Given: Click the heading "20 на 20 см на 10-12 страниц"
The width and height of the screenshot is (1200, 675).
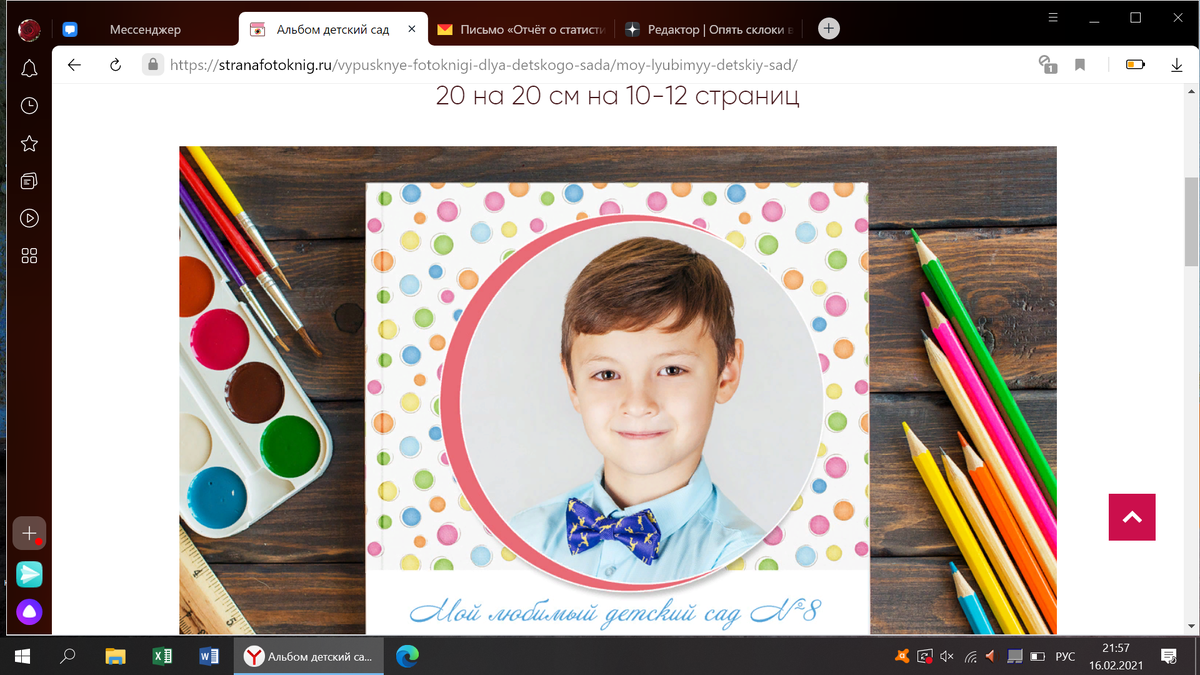Looking at the screenshot, I should (617, 96).
